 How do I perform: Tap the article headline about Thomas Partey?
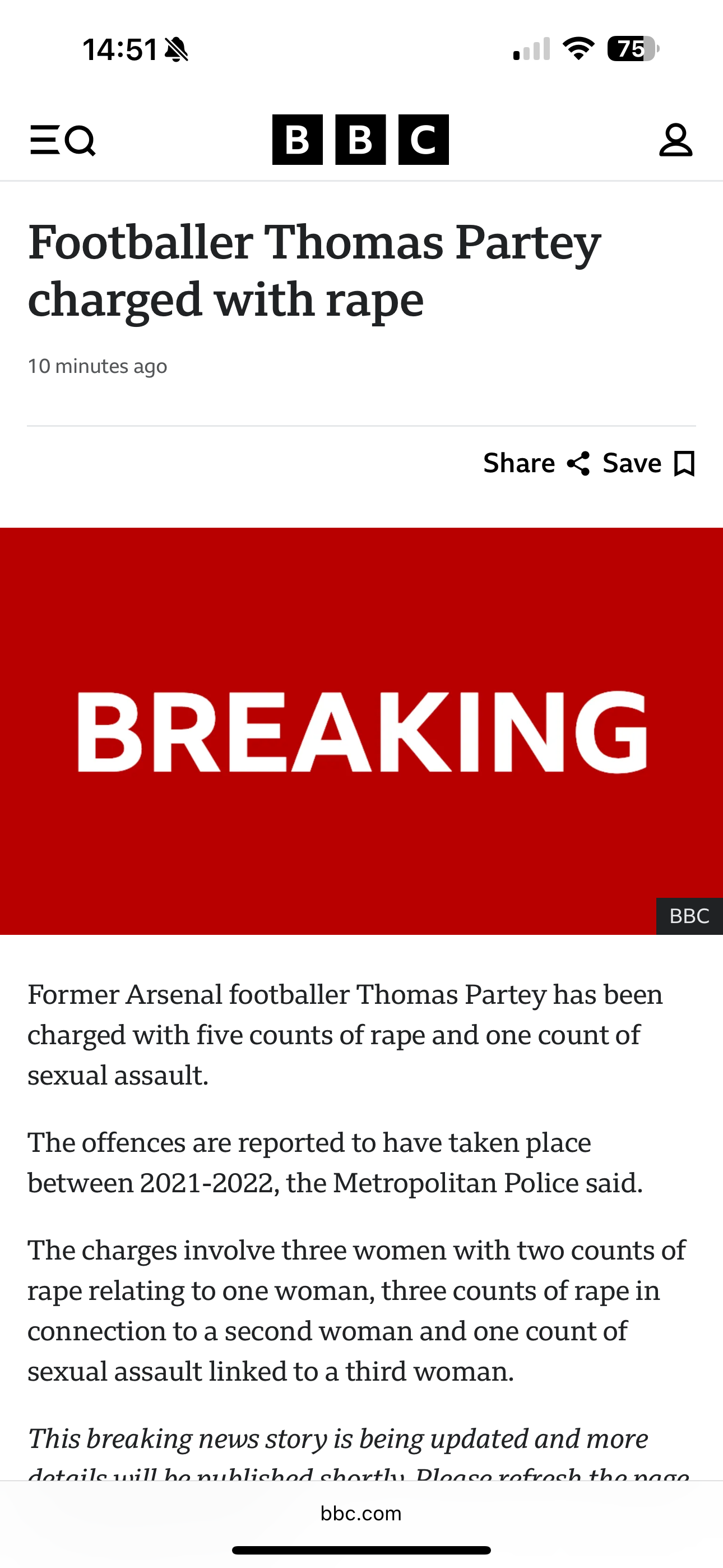(x=314, y=271)
